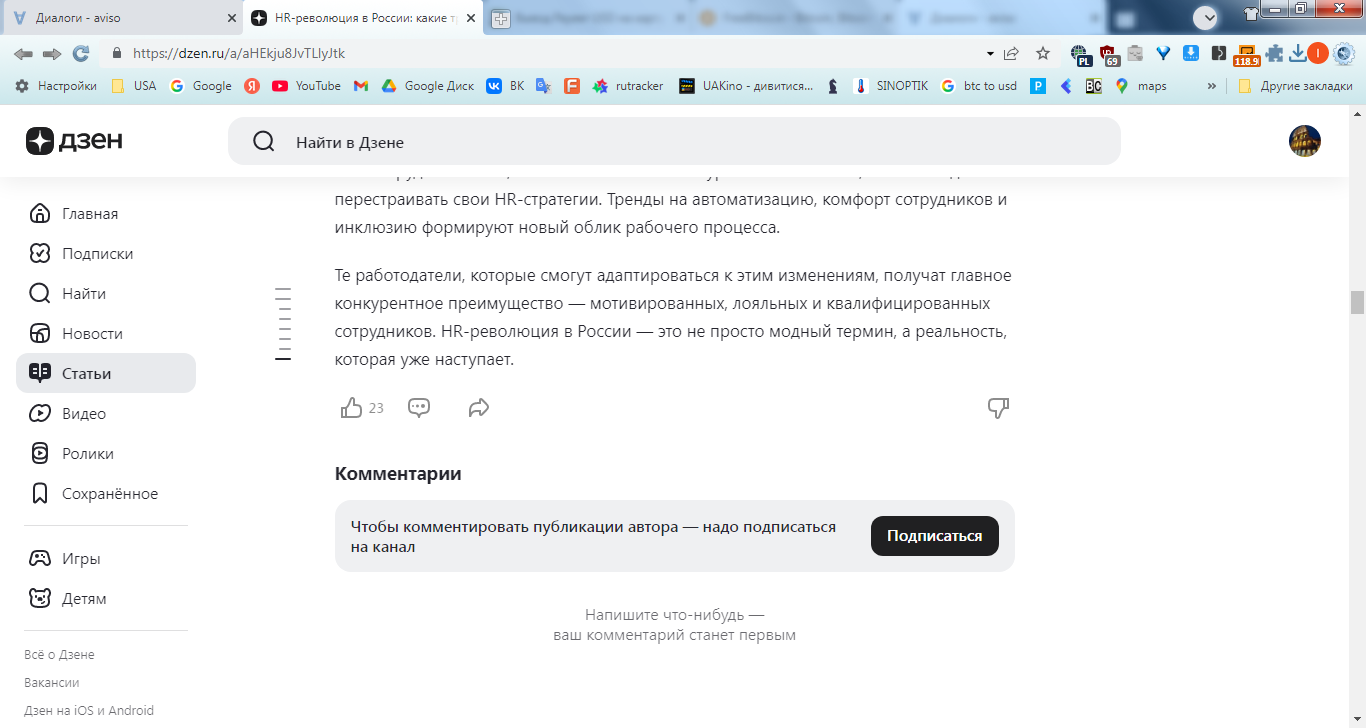Like the article with the thumbs-up icon
The width and height of the screenshot is (1366, 728).
[352, 408]
